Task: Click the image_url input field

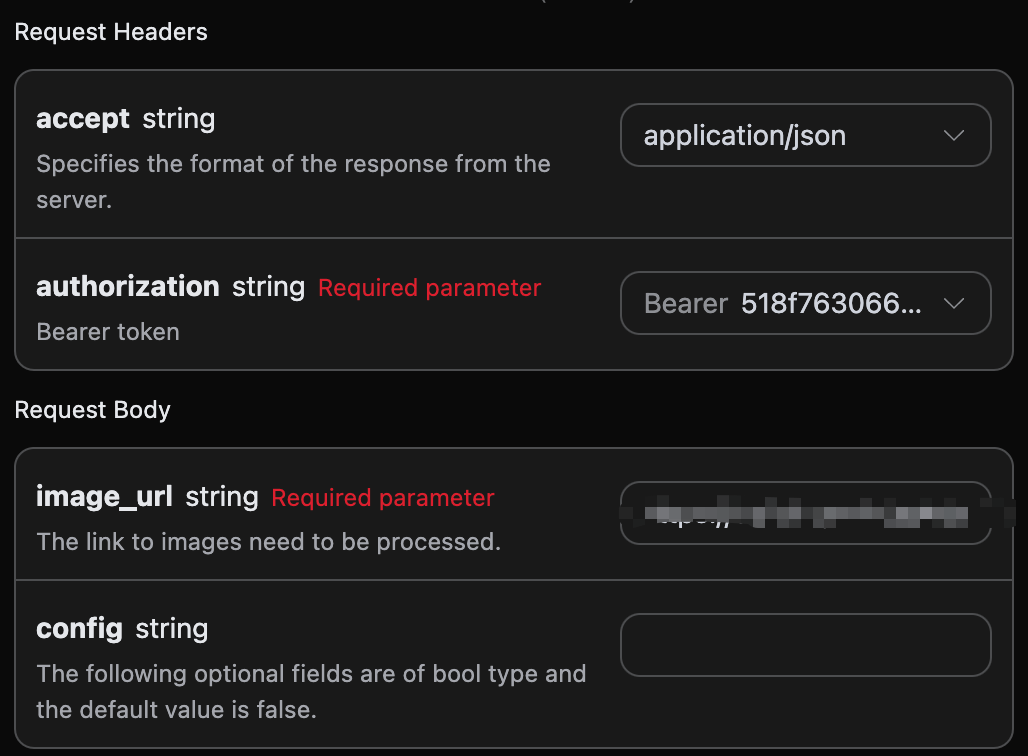Action: pyautogui.click(x=805, y=514)
